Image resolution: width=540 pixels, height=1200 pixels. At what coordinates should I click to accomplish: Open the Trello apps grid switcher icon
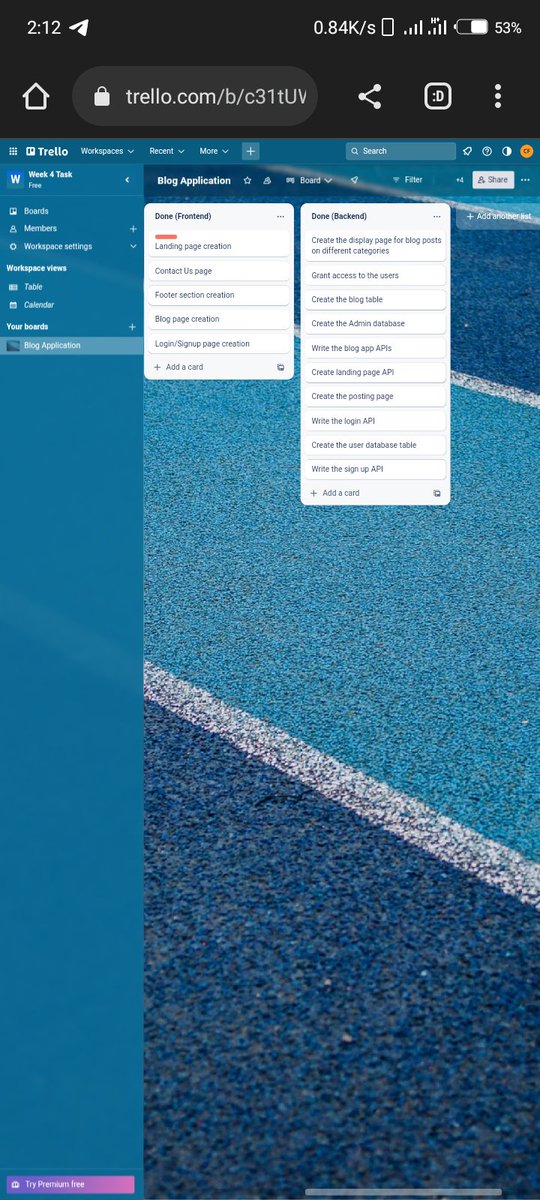point(13,151)
